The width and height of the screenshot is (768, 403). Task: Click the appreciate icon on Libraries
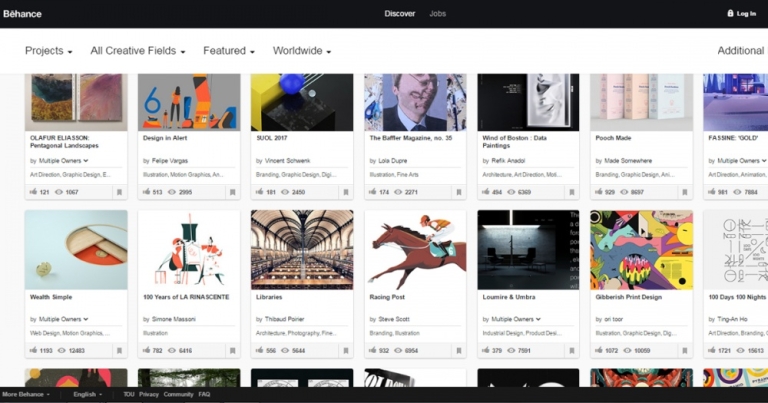tap(259, 350)
